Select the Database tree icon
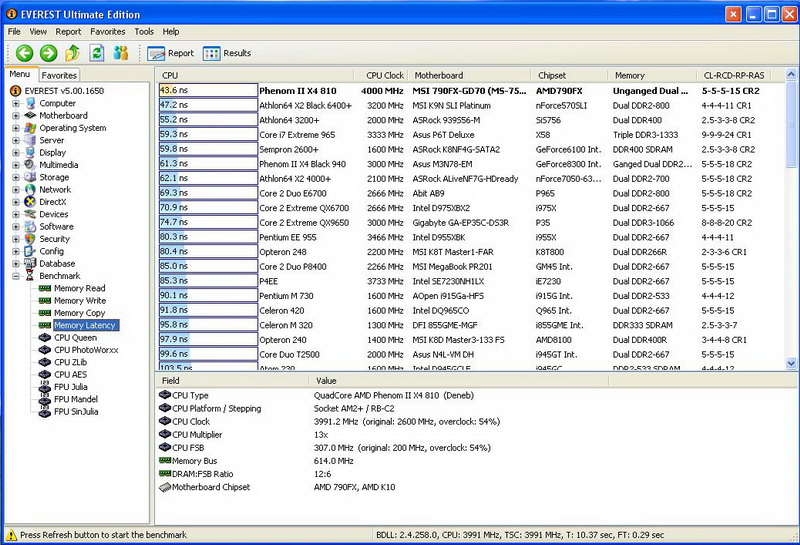Image resolution: width=800 pixels, height=545 pixels. click(x=31, y=263)
